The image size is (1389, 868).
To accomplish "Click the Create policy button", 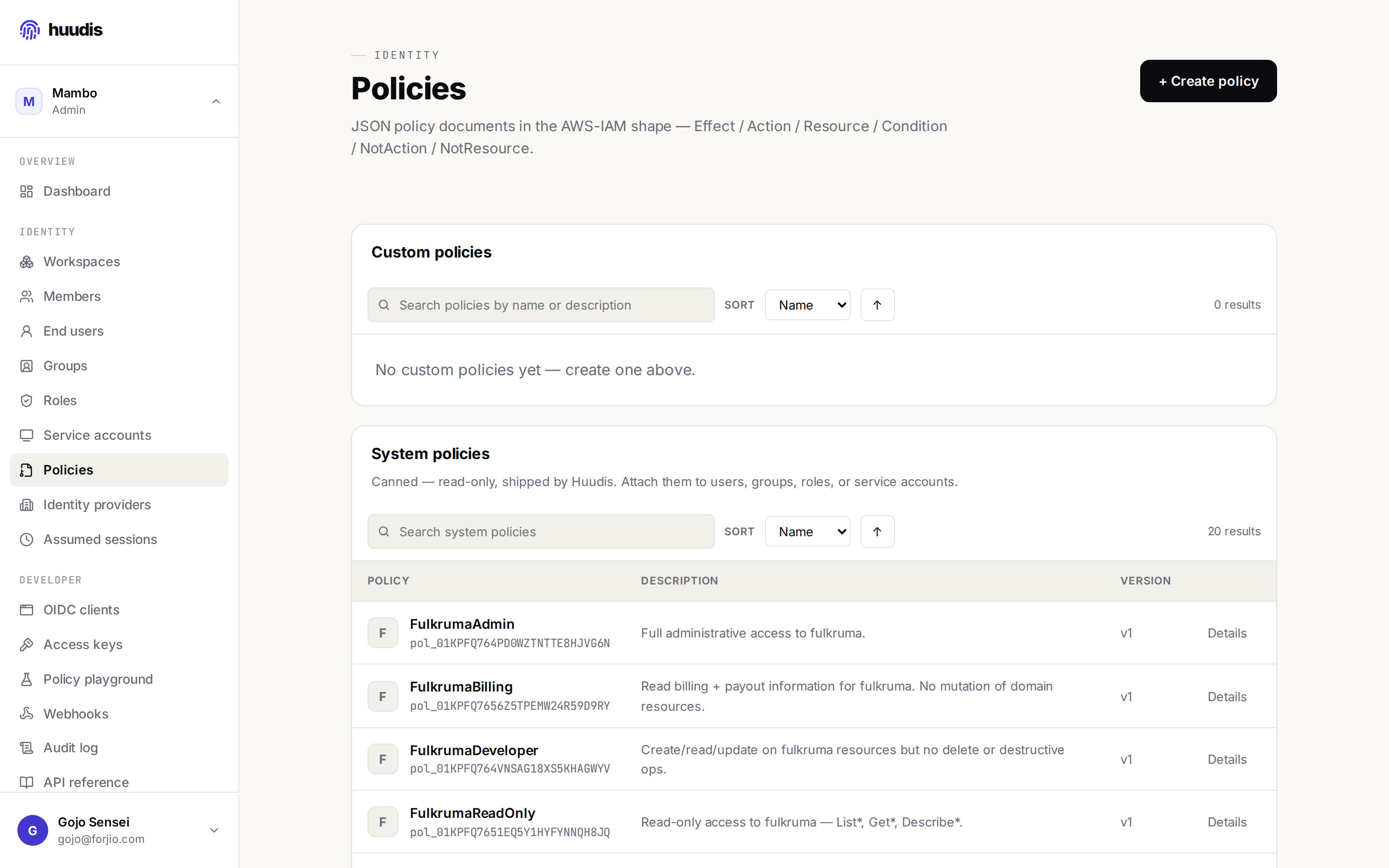I will click(1208, 81).
